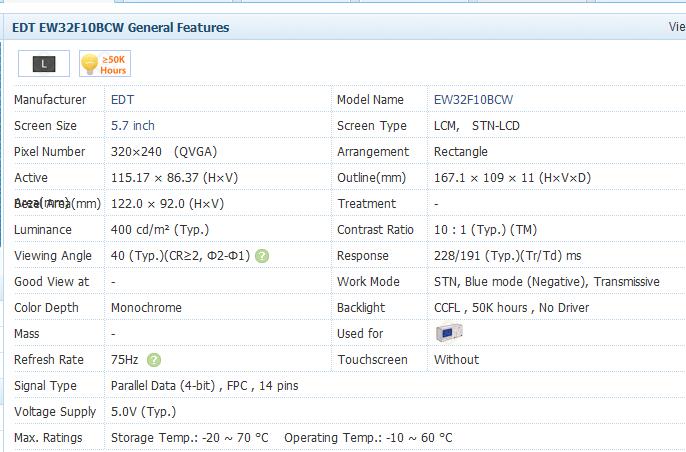Image resolution: width=686 pixels, height=452 pixels.
Task: Select the 122.0 × 92.0 (H×V) bezel value
Action: [x=167, y=204]
